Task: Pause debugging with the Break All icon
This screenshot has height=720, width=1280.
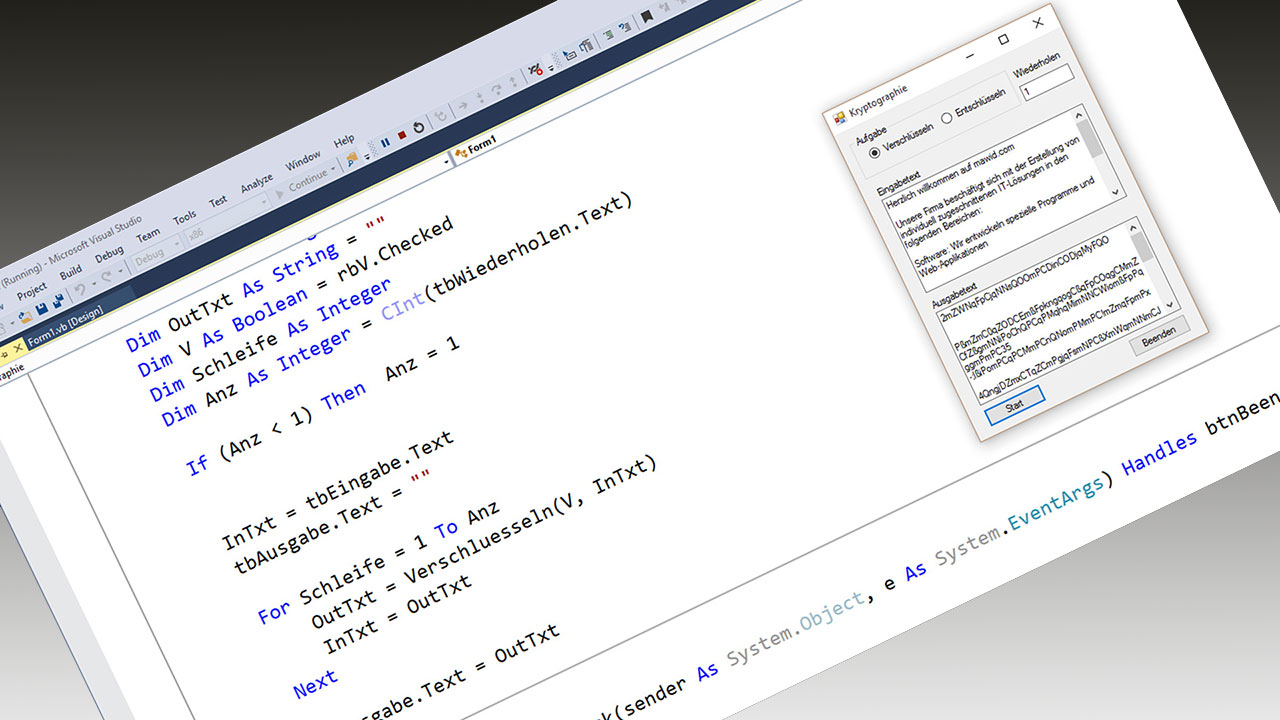Action: pos(385,143)
